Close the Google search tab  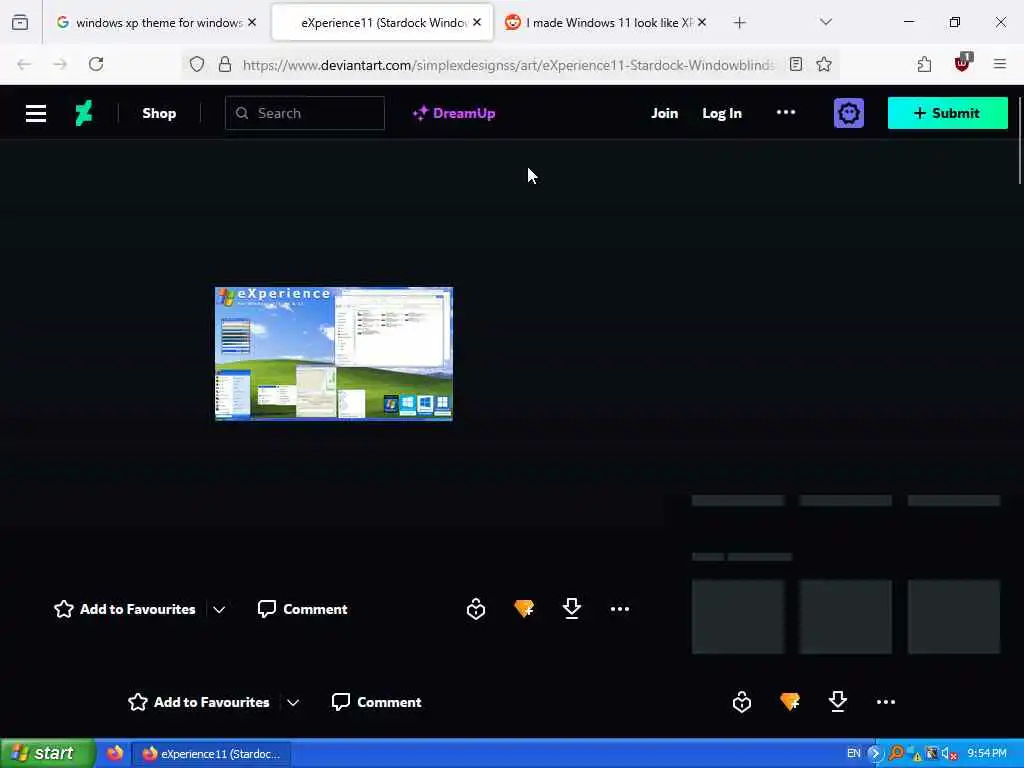252,22
